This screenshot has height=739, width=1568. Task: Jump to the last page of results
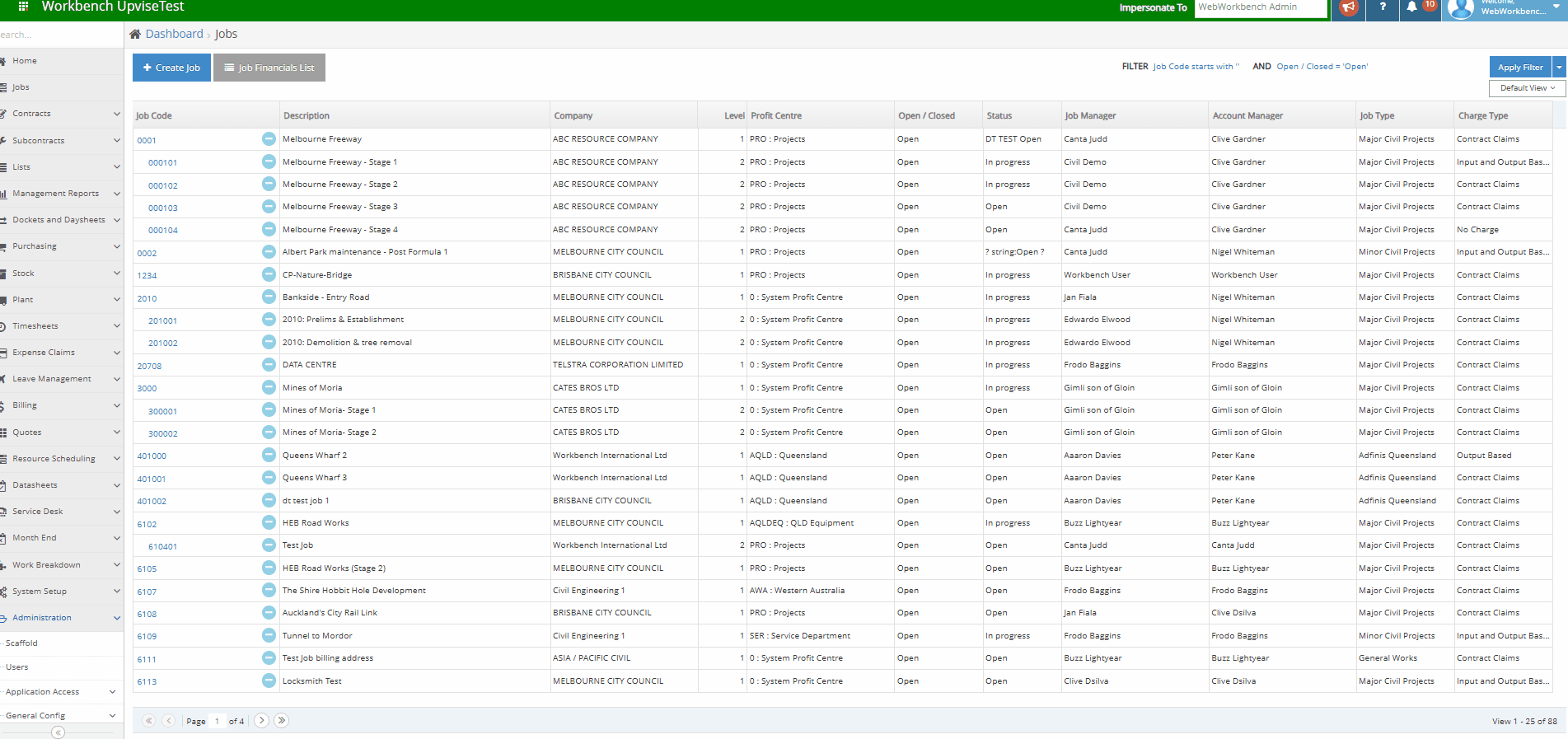point(281,721)
